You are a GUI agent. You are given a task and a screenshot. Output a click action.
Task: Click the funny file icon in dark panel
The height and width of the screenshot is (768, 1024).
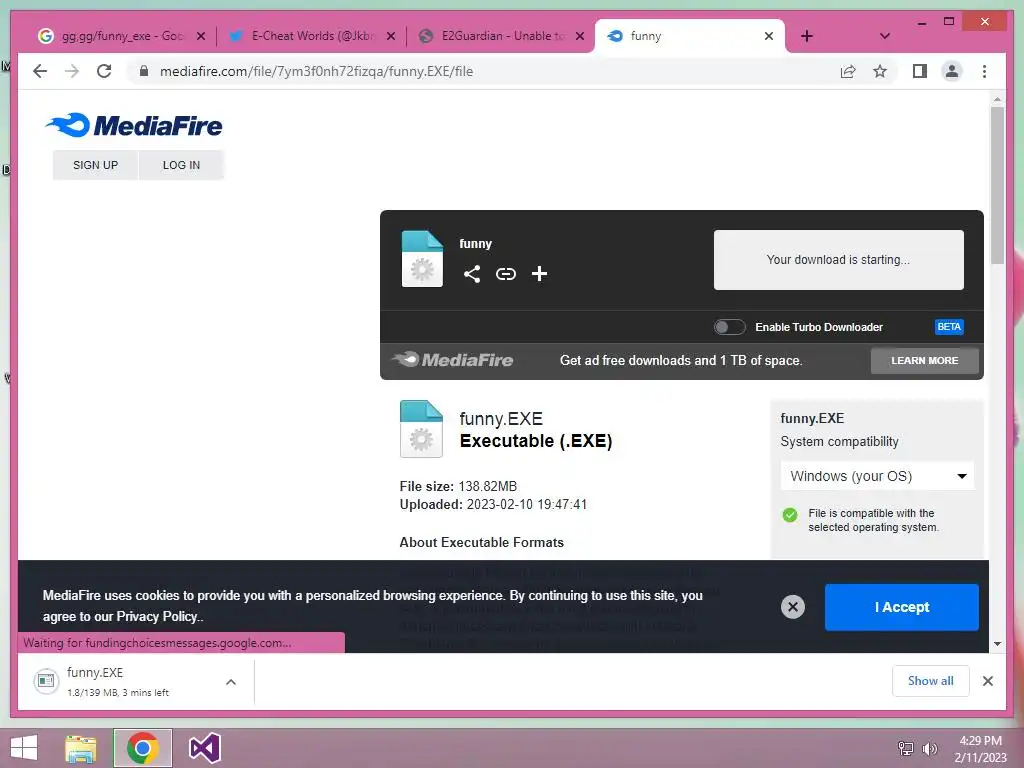tap(422, 259)
